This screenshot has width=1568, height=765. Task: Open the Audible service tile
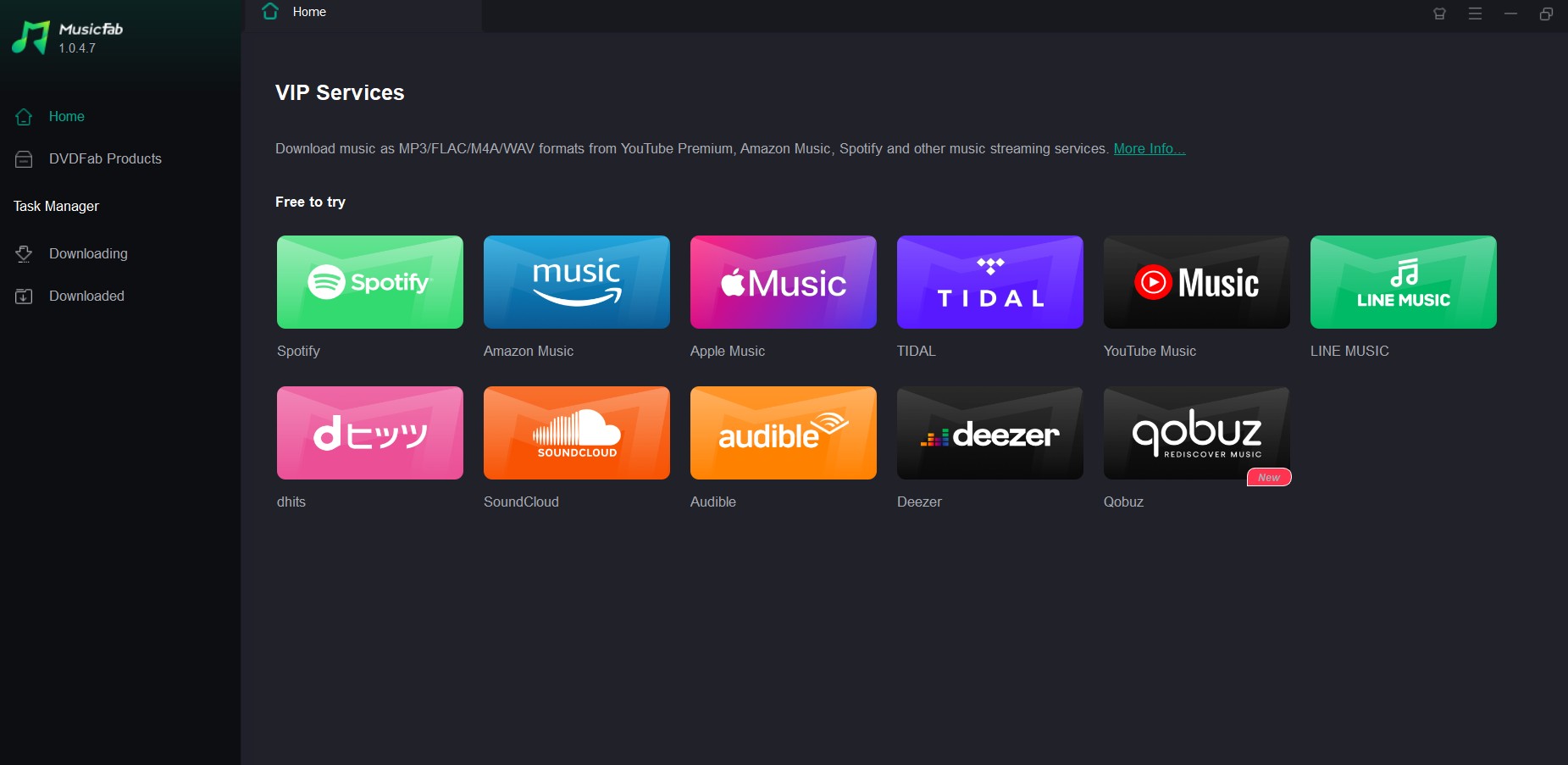[784, 433]
